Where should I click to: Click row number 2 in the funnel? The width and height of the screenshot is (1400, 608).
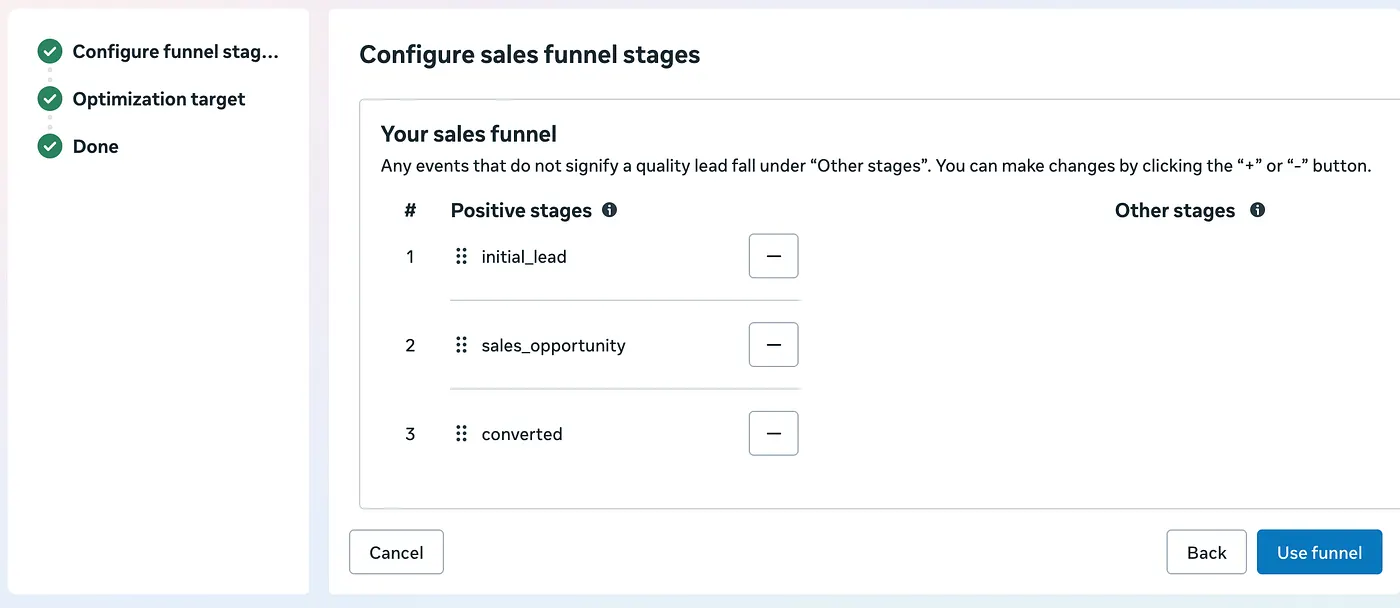point(410,346)
